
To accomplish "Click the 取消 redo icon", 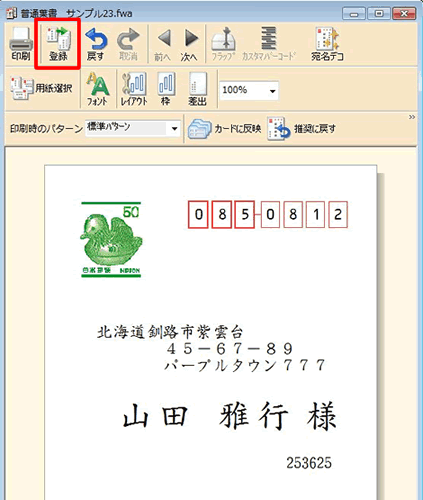I will [x=128, y=44].
